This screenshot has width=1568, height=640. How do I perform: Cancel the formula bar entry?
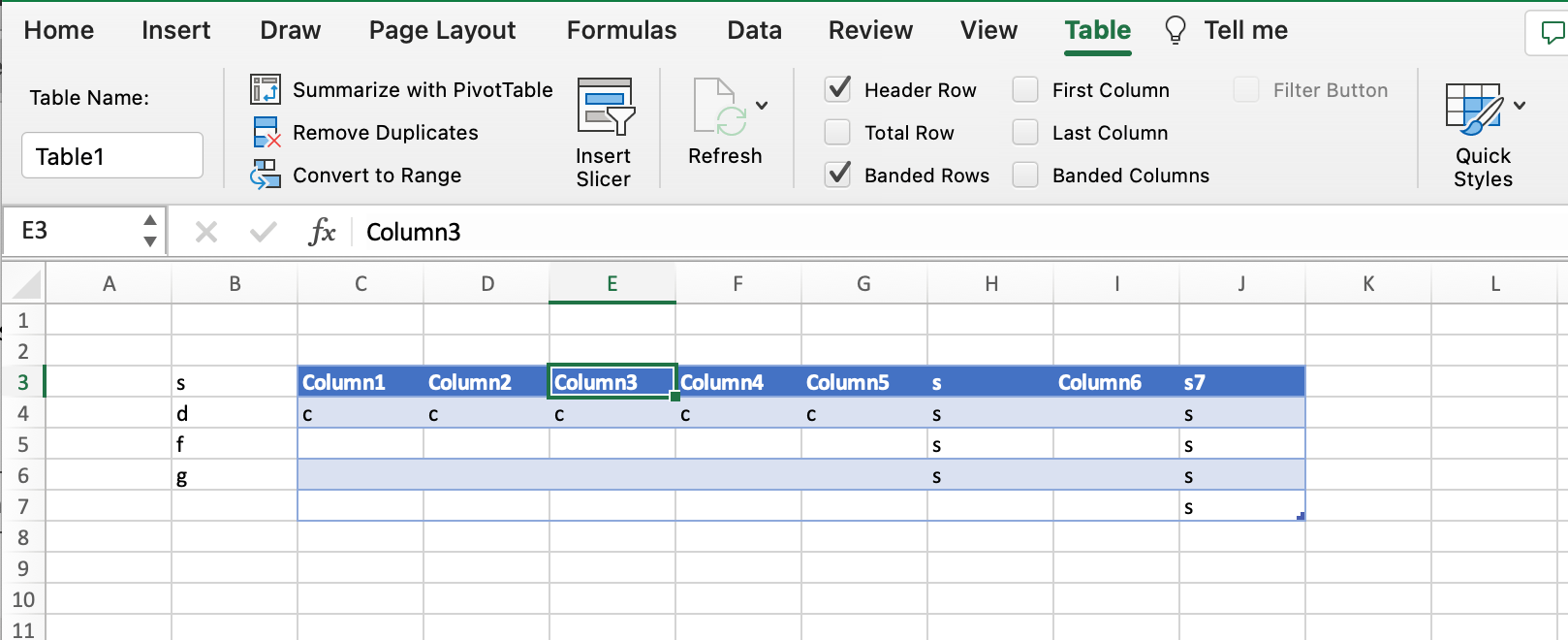point(206,232)
